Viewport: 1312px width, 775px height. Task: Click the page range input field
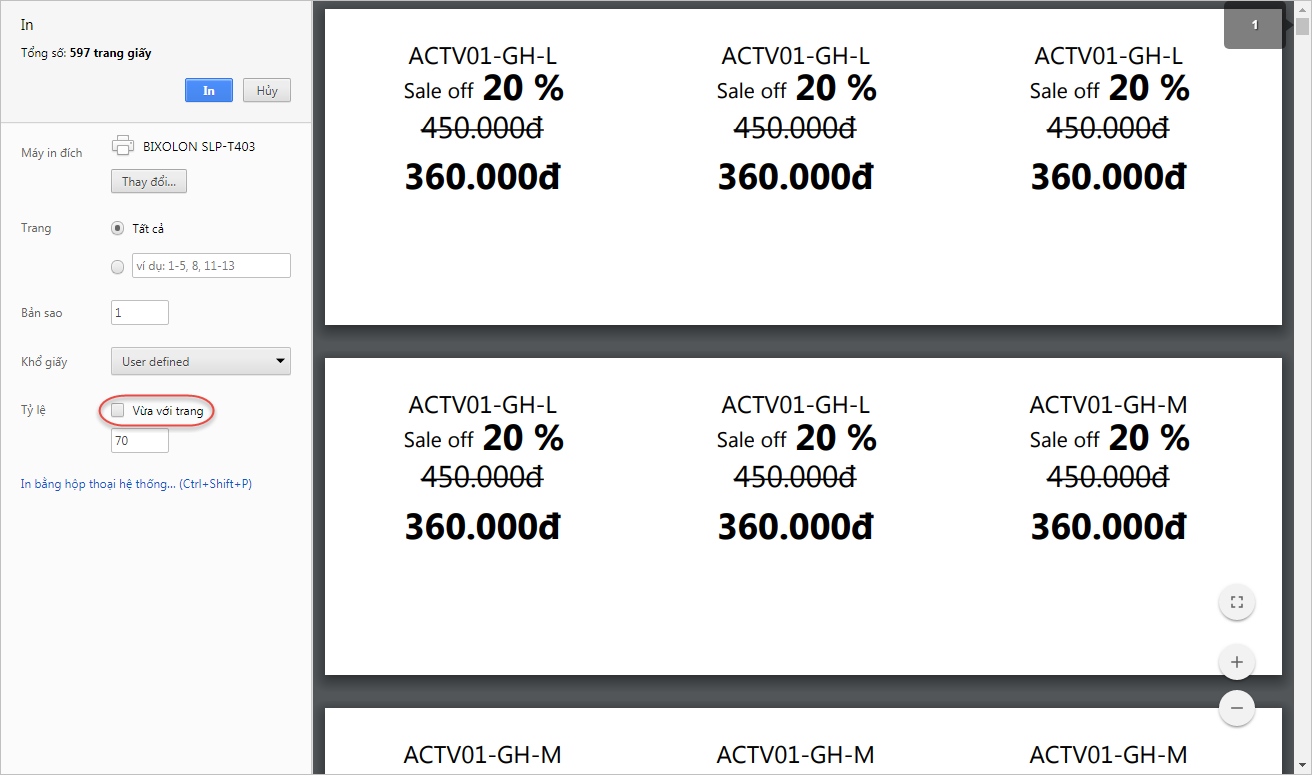(x=210, y=265)
